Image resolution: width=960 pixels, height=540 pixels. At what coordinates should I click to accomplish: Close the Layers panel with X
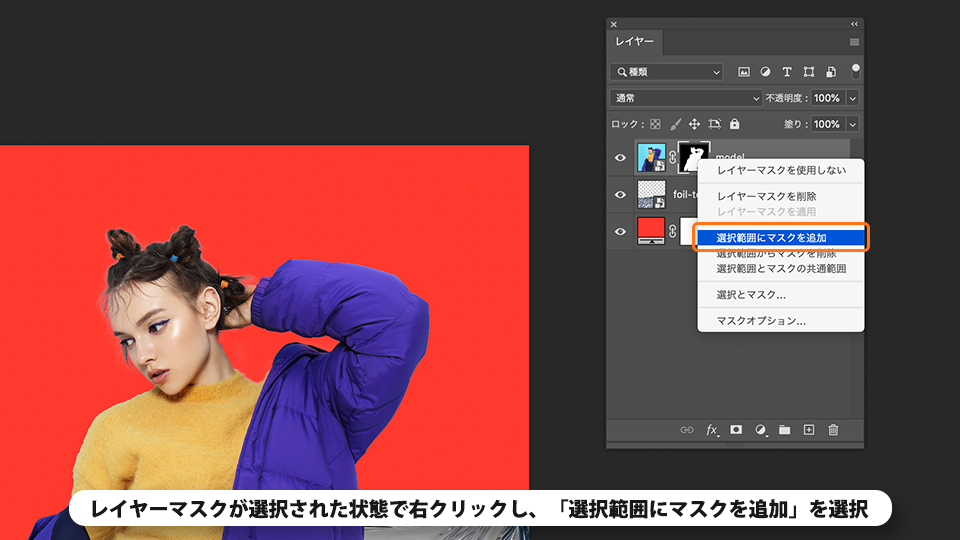pos(614,24)
